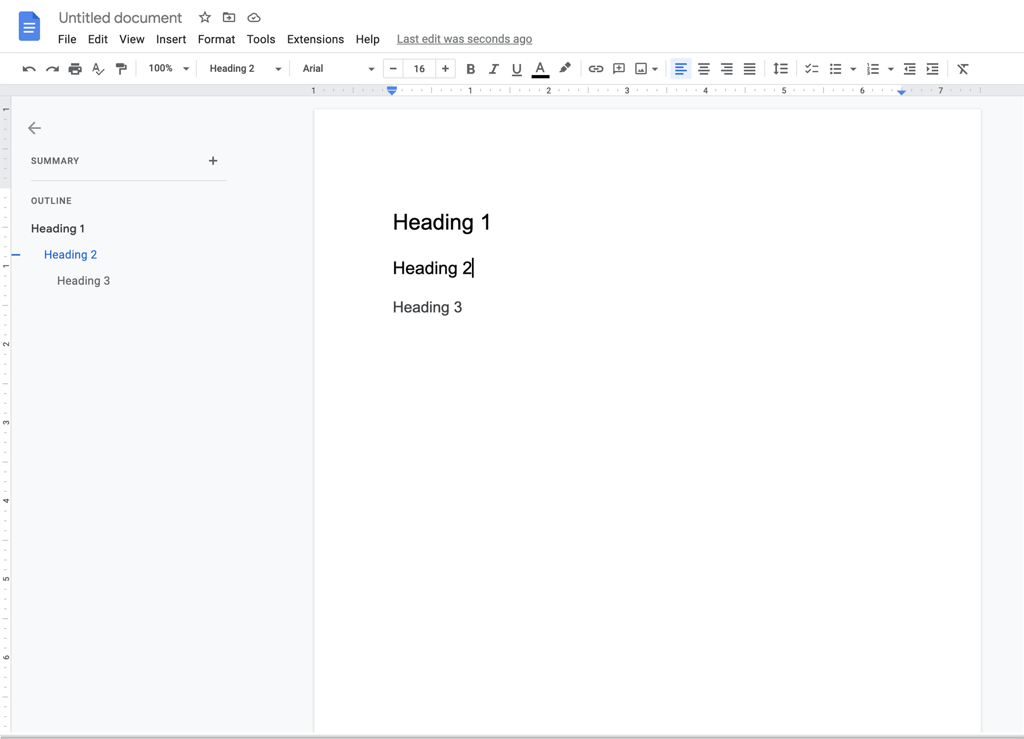The image size is (1024, 739).
Task: Open the Extensions menu
Action: pyautogui.click(x=315, y=39)
